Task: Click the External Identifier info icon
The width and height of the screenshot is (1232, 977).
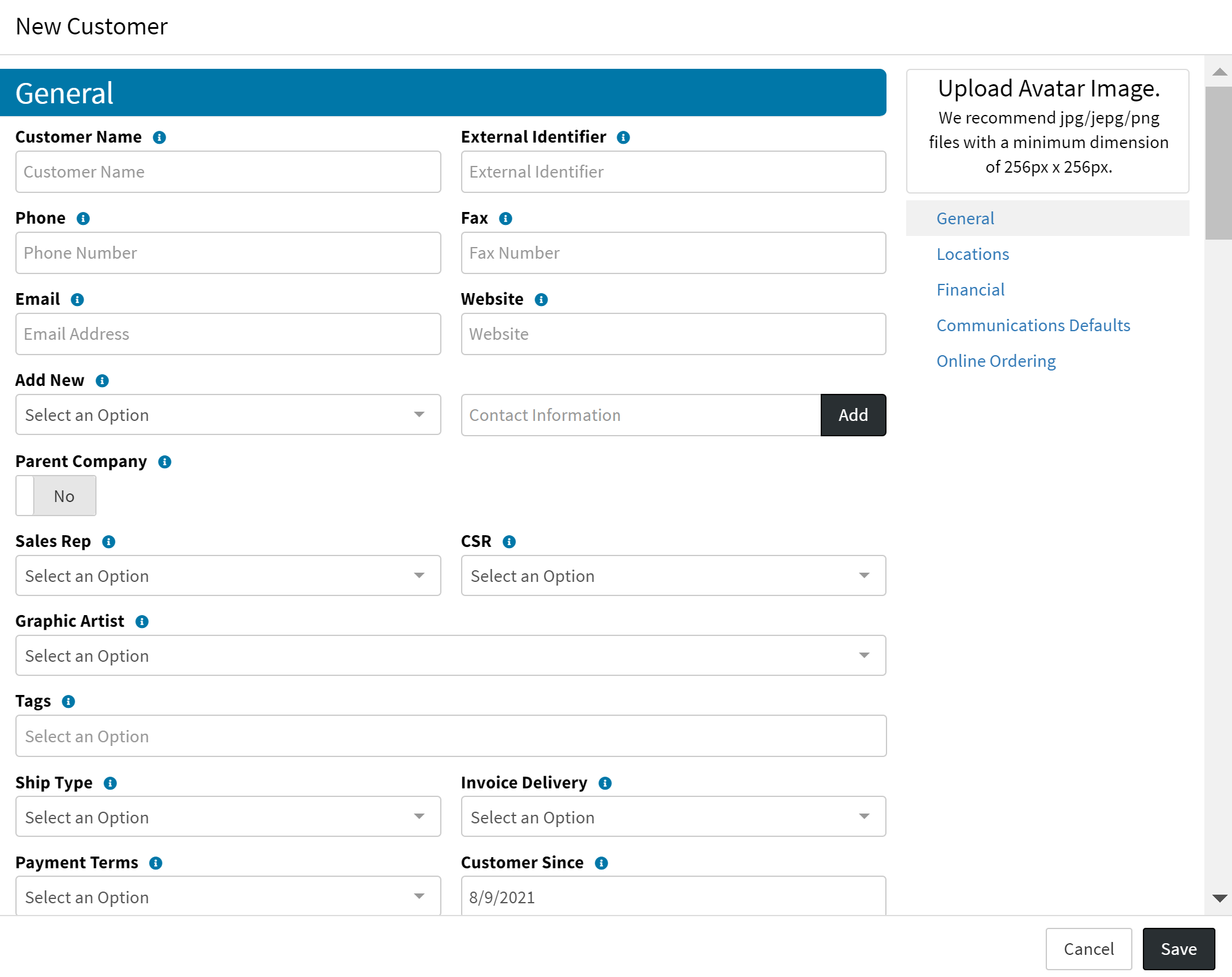Action: coord(623,137)
